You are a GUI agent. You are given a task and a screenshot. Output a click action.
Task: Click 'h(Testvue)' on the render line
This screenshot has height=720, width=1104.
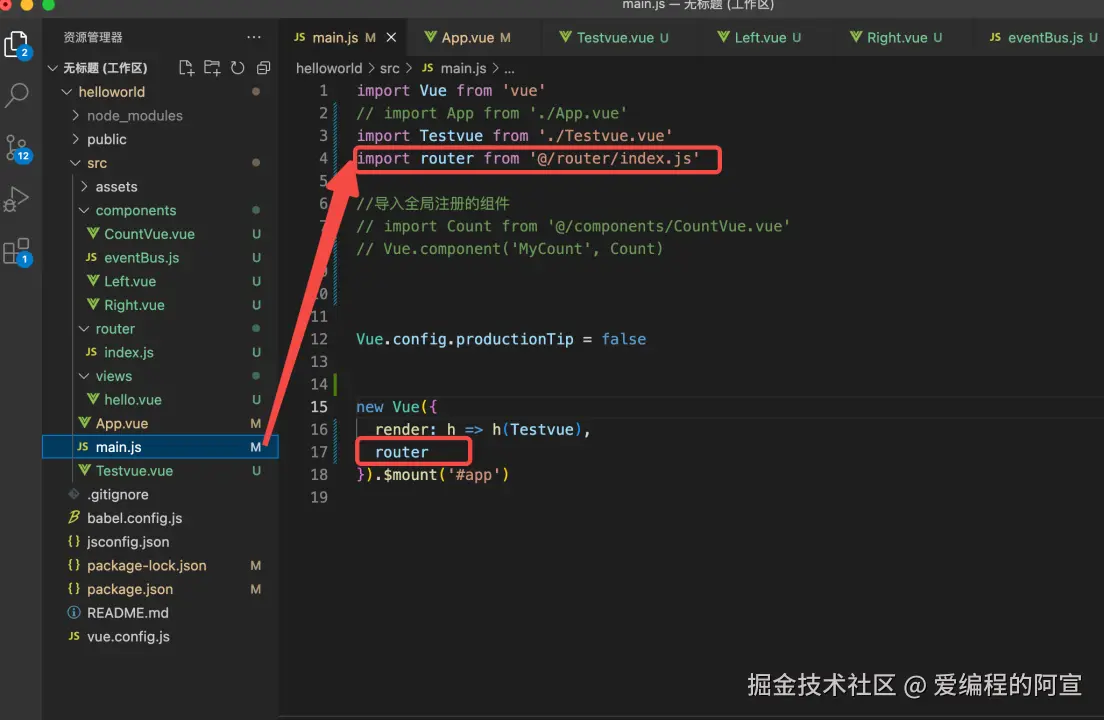537,429
